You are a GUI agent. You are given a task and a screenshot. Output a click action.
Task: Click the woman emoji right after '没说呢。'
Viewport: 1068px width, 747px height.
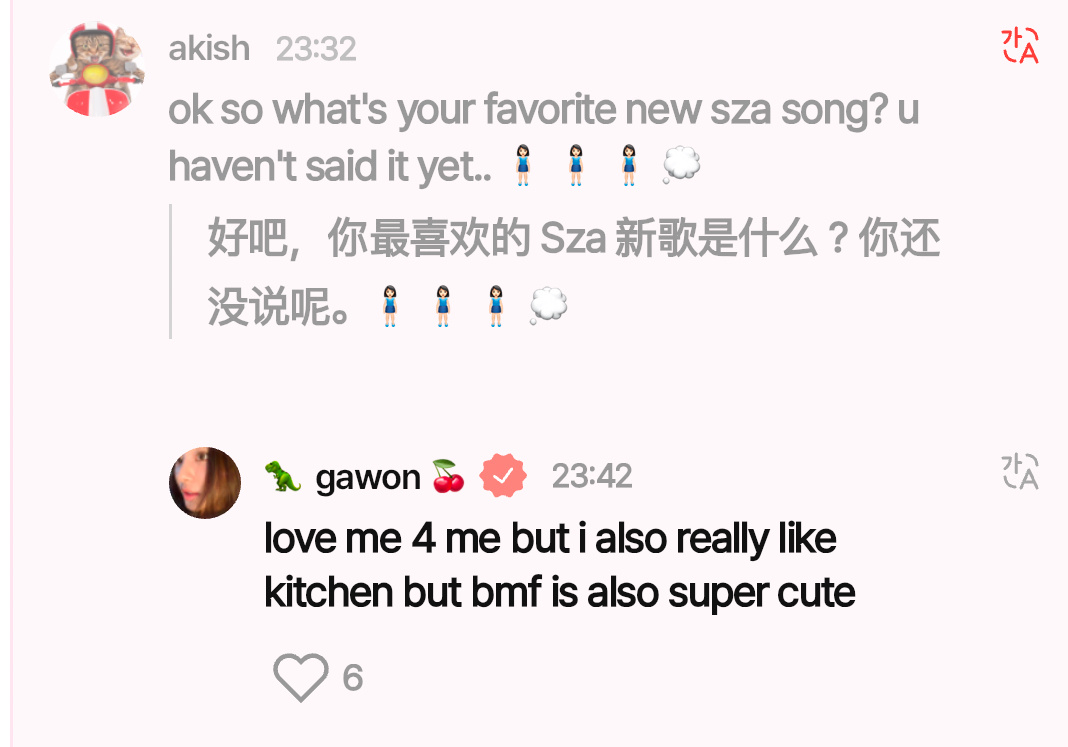[390, 306]
